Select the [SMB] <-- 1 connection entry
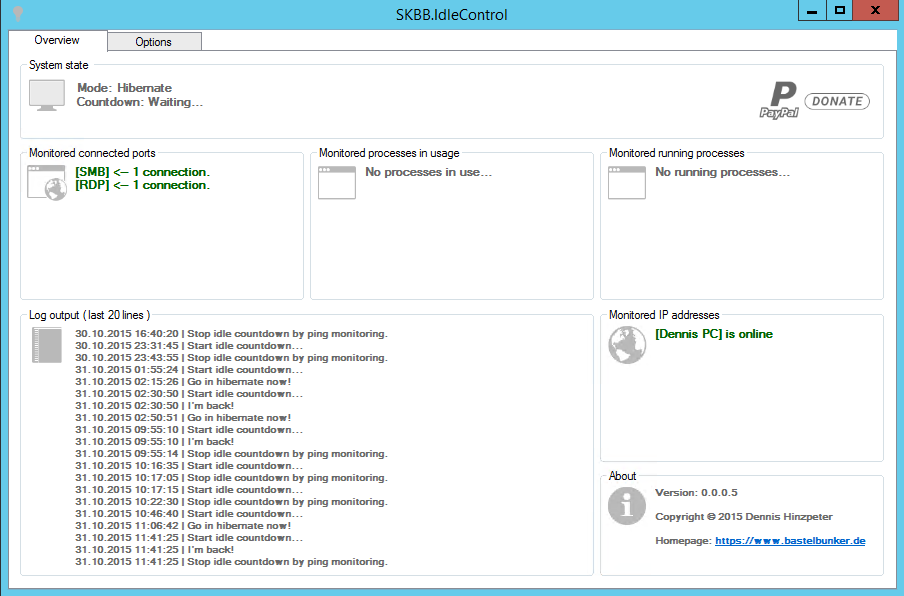Image resolution: width=904 pixels, height=596 pixels. pos(142,172)
